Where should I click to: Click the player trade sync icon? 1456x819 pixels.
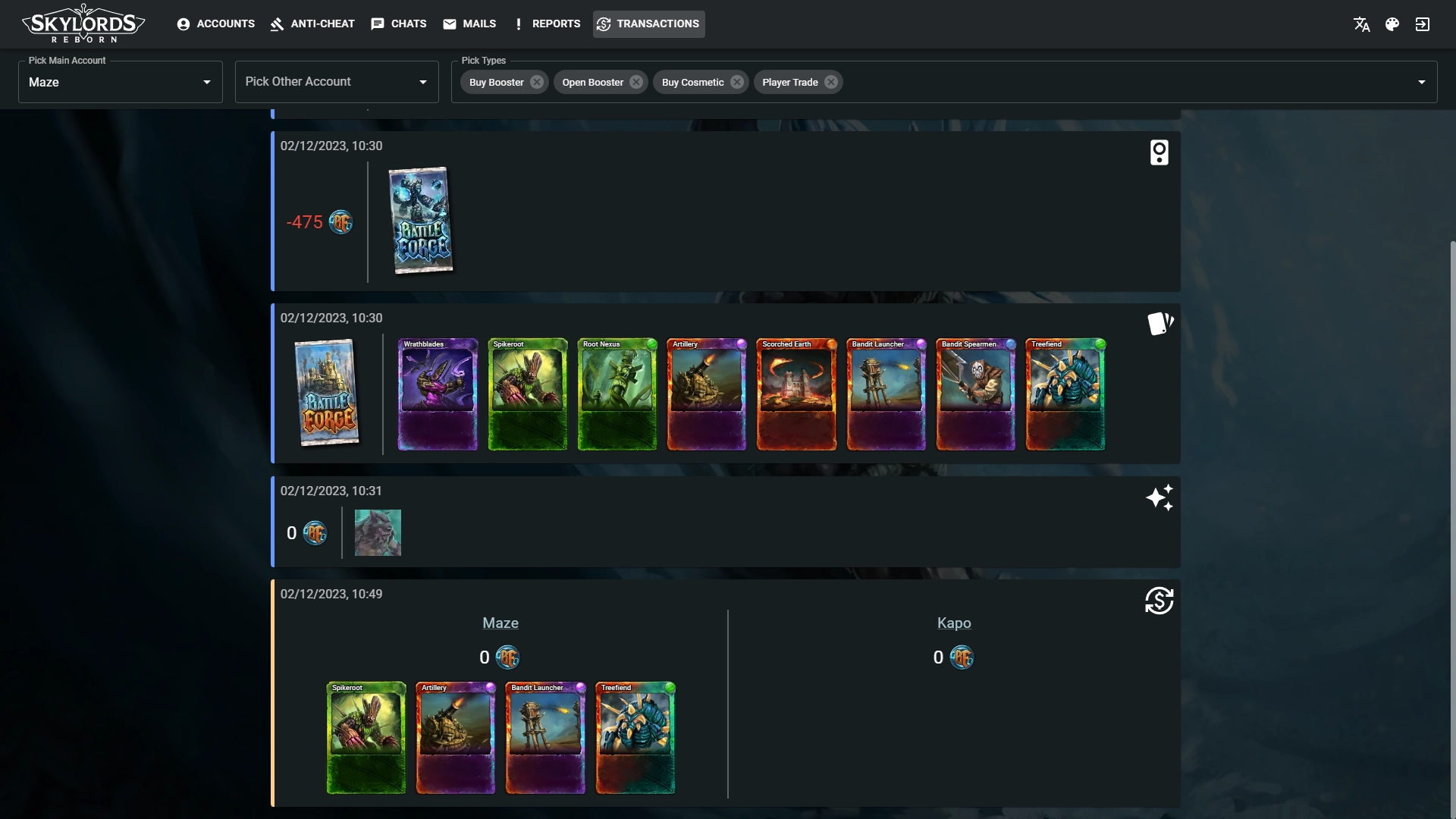[x=1159, y=600]
